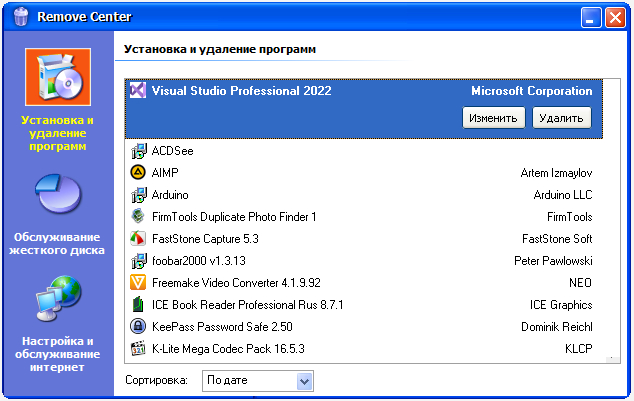Minimize the Remove Center window
Image resolution: width=634 pixels, height=401 pixels.
(591, 17)
